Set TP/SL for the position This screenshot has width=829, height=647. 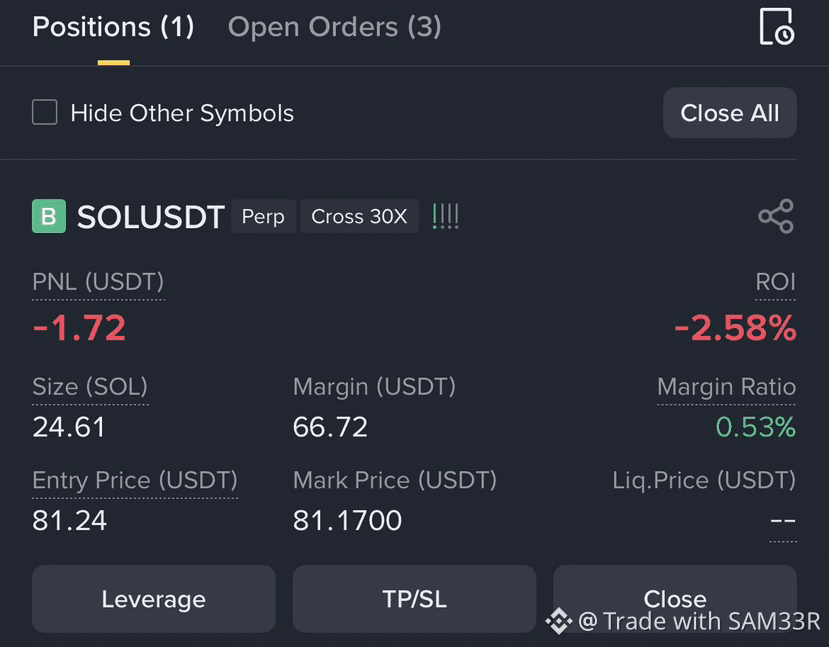click(414, 599)
